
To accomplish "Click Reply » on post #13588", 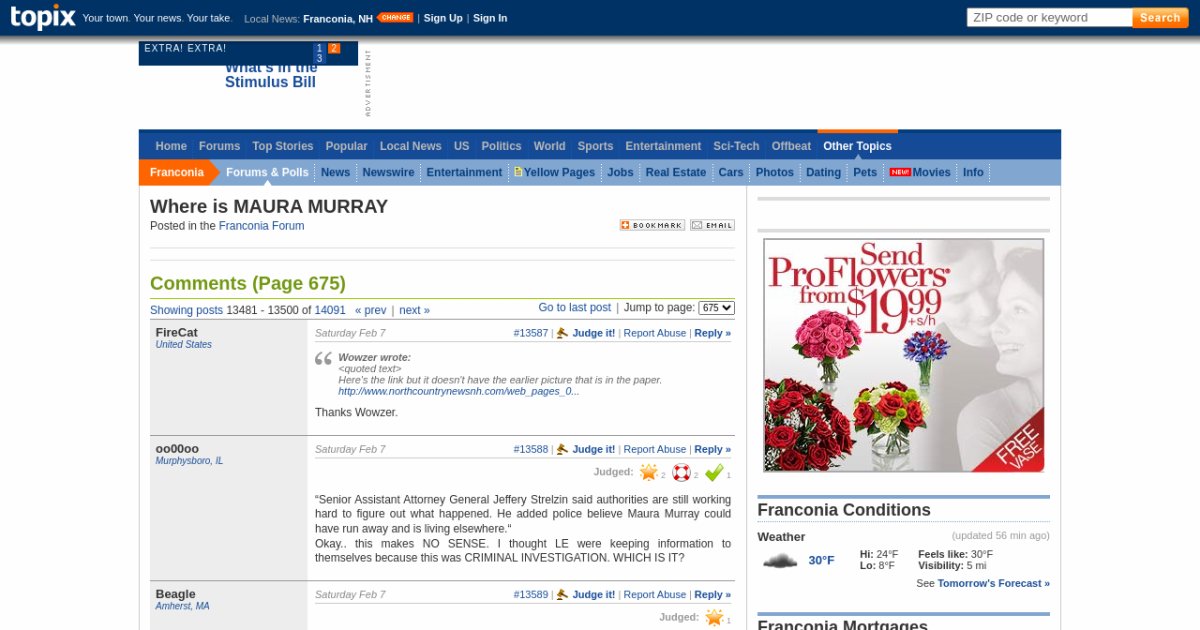I will click(712, 449).
